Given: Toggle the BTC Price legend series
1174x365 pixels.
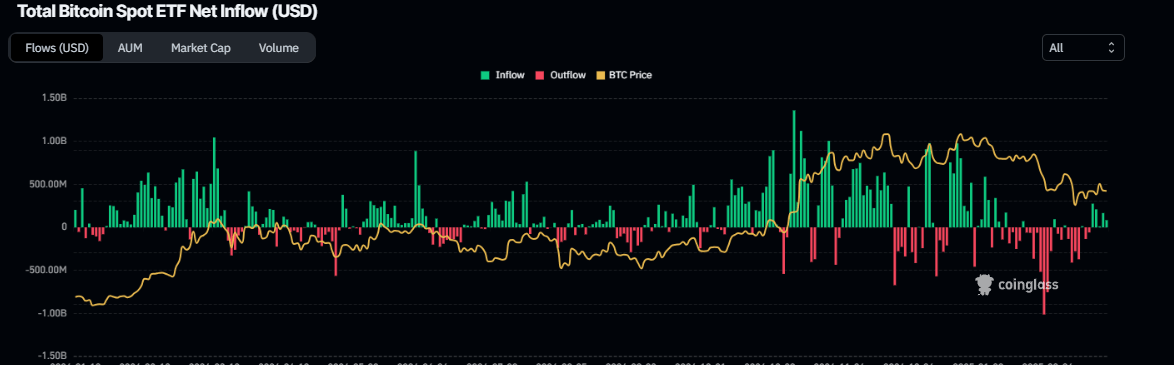Looking at the screenshot, I should (624, 75).
